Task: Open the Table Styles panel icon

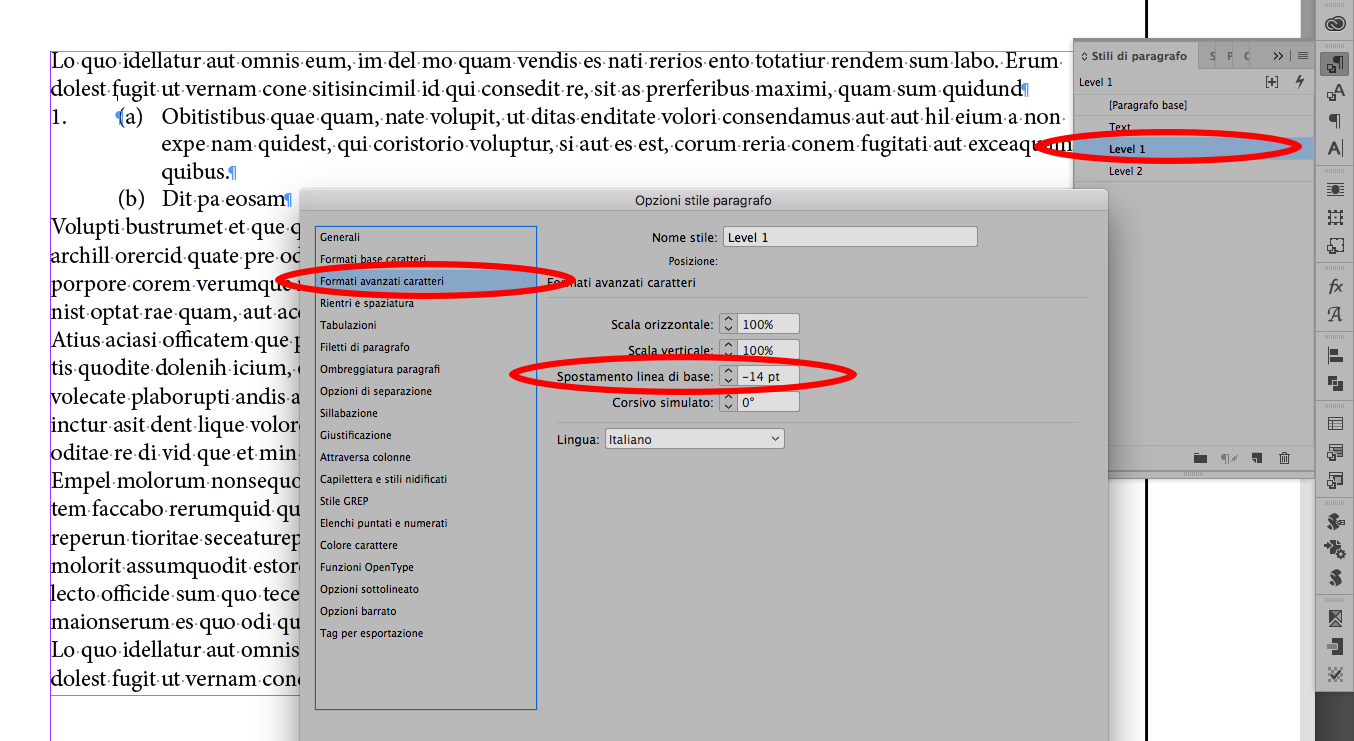Action: point(1335,452)
